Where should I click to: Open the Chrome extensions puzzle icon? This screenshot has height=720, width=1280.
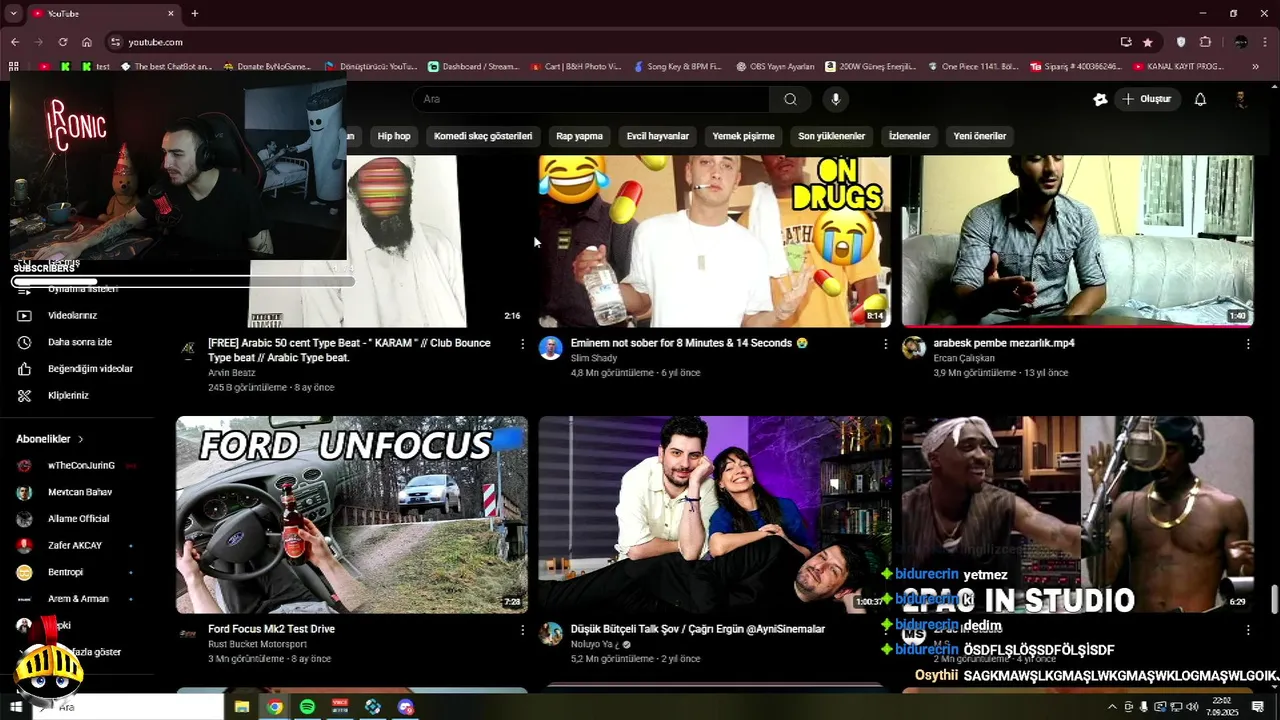point(1205,42)
